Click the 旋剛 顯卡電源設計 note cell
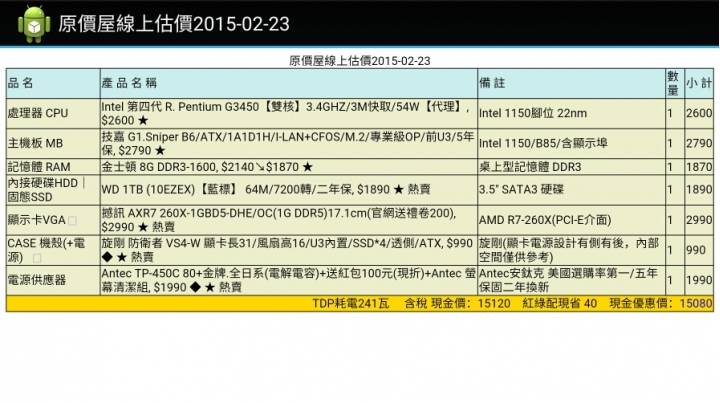This screenshot has width=720, height=403. tap(571, 250)
